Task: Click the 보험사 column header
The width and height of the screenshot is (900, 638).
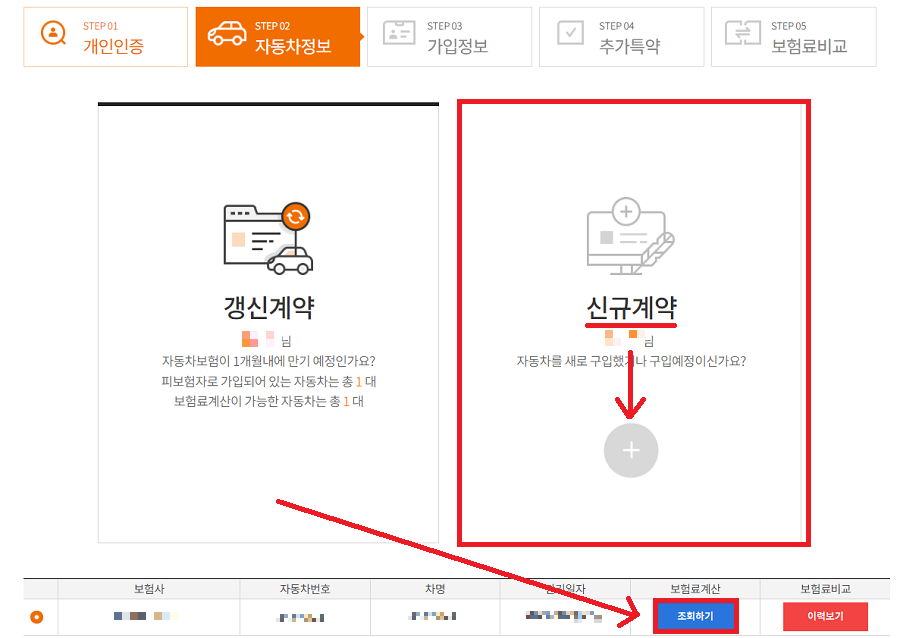Action: (149, 589)
